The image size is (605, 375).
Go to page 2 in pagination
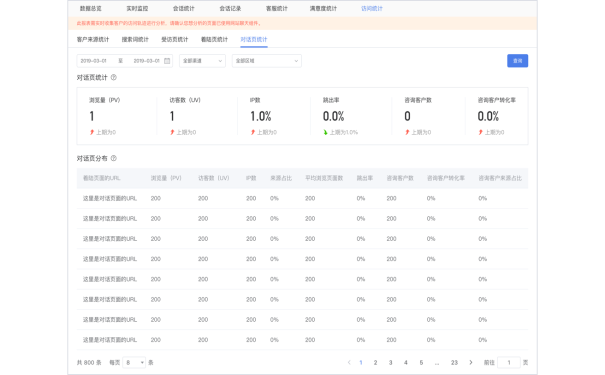(375, 363)
